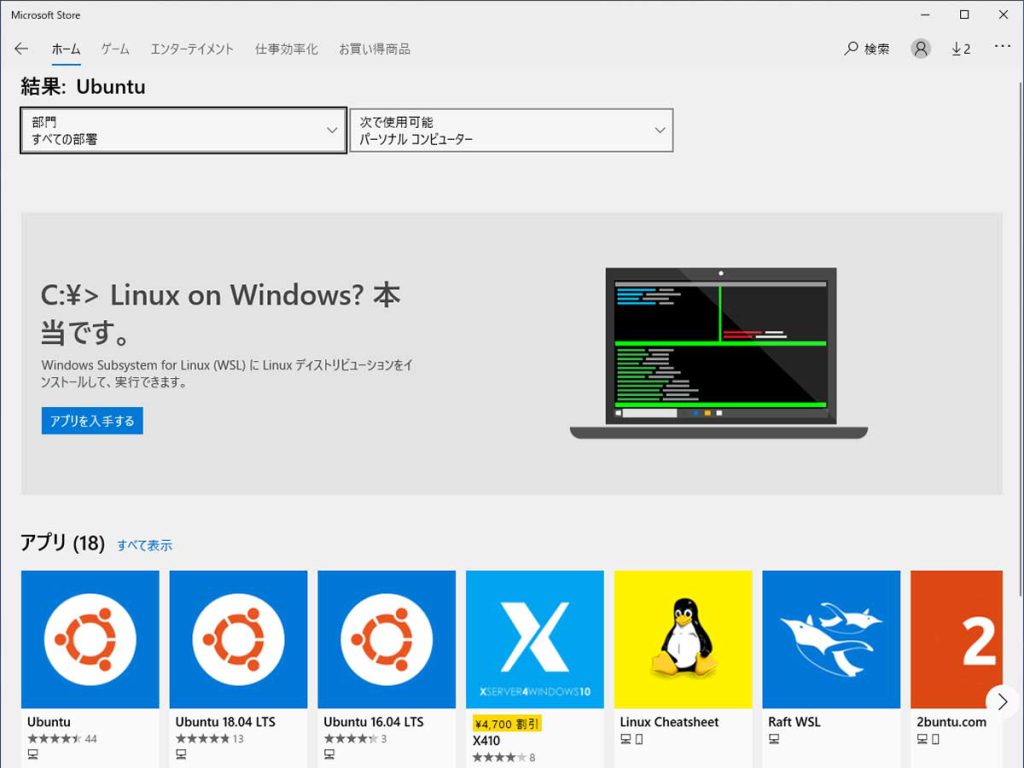
Task: Open the 2buntu.com app tile
Action: tap(956, 639)
